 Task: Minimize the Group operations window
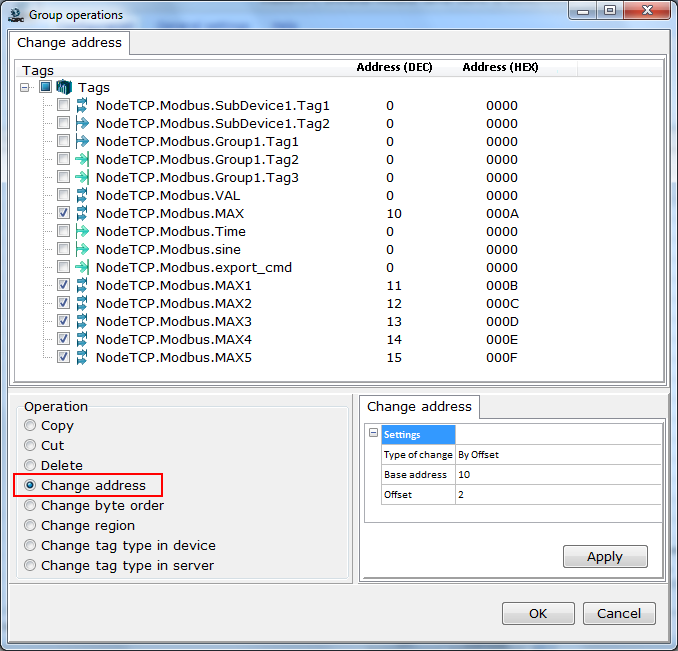point(583,10)
